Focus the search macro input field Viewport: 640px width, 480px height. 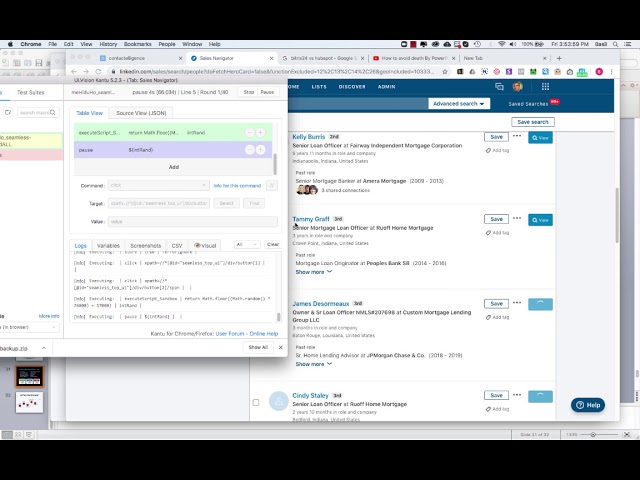click(x=38, y=112)
